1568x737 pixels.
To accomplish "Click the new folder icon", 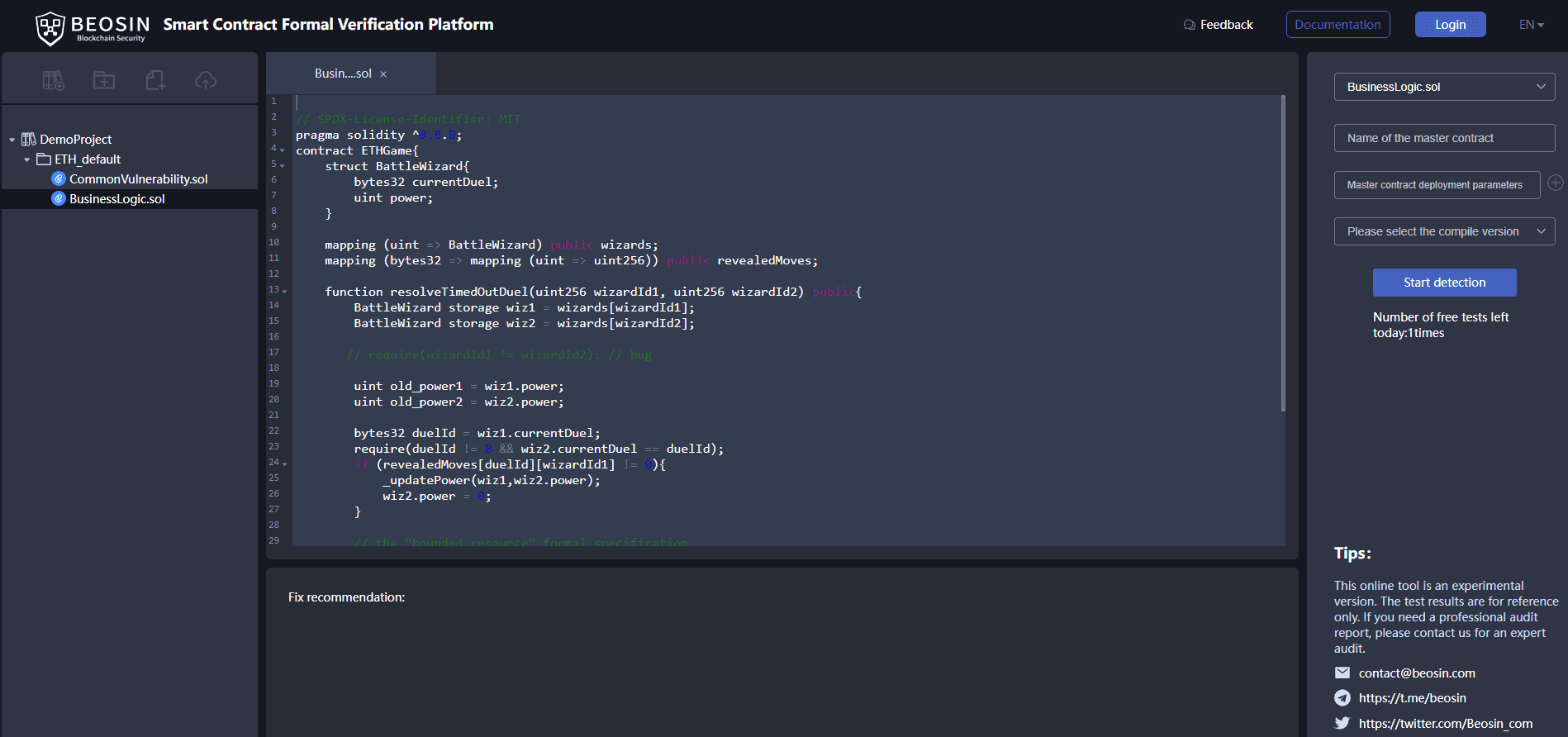I will [x=104, y=80].
